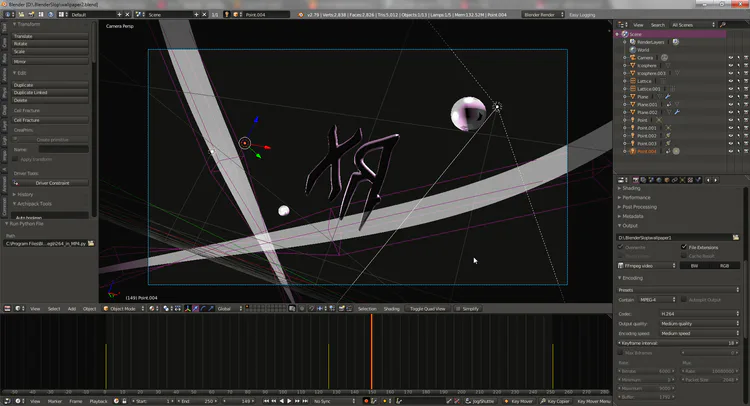This screenshot has width=750, height=406.
Task: Open file browser icon for Python file path
Action: tap(91, 243)
